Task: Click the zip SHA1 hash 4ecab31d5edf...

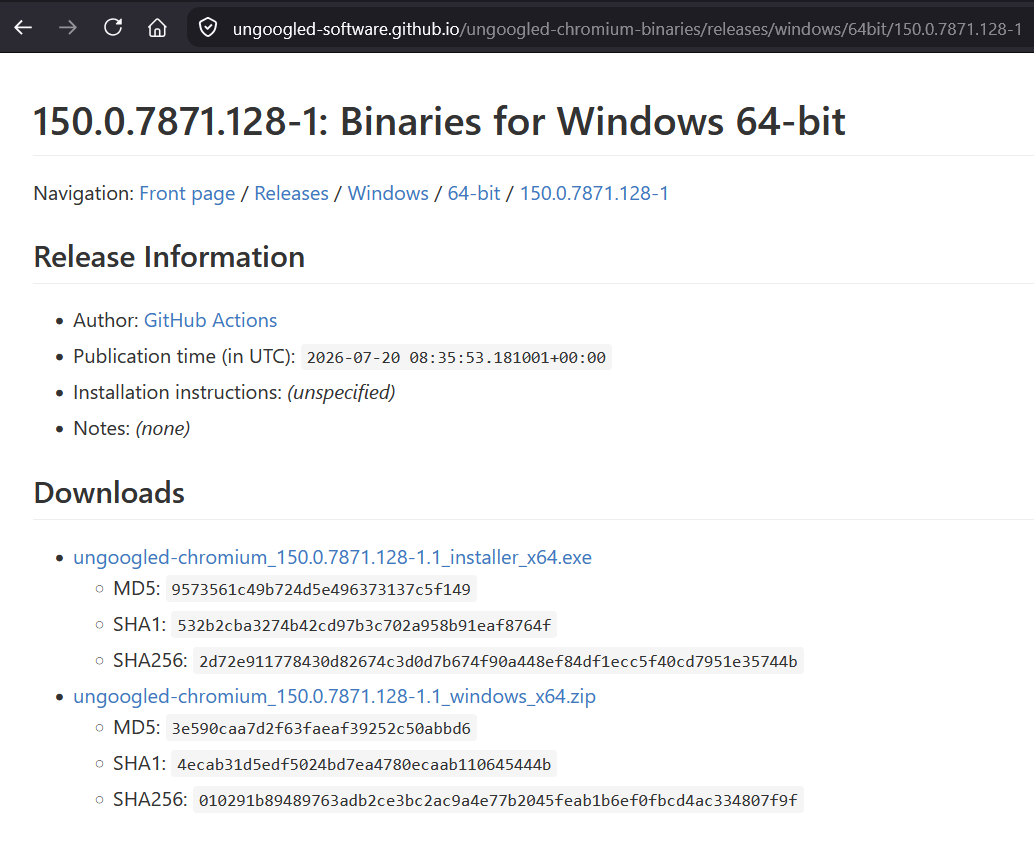Action: coord(364,764)
